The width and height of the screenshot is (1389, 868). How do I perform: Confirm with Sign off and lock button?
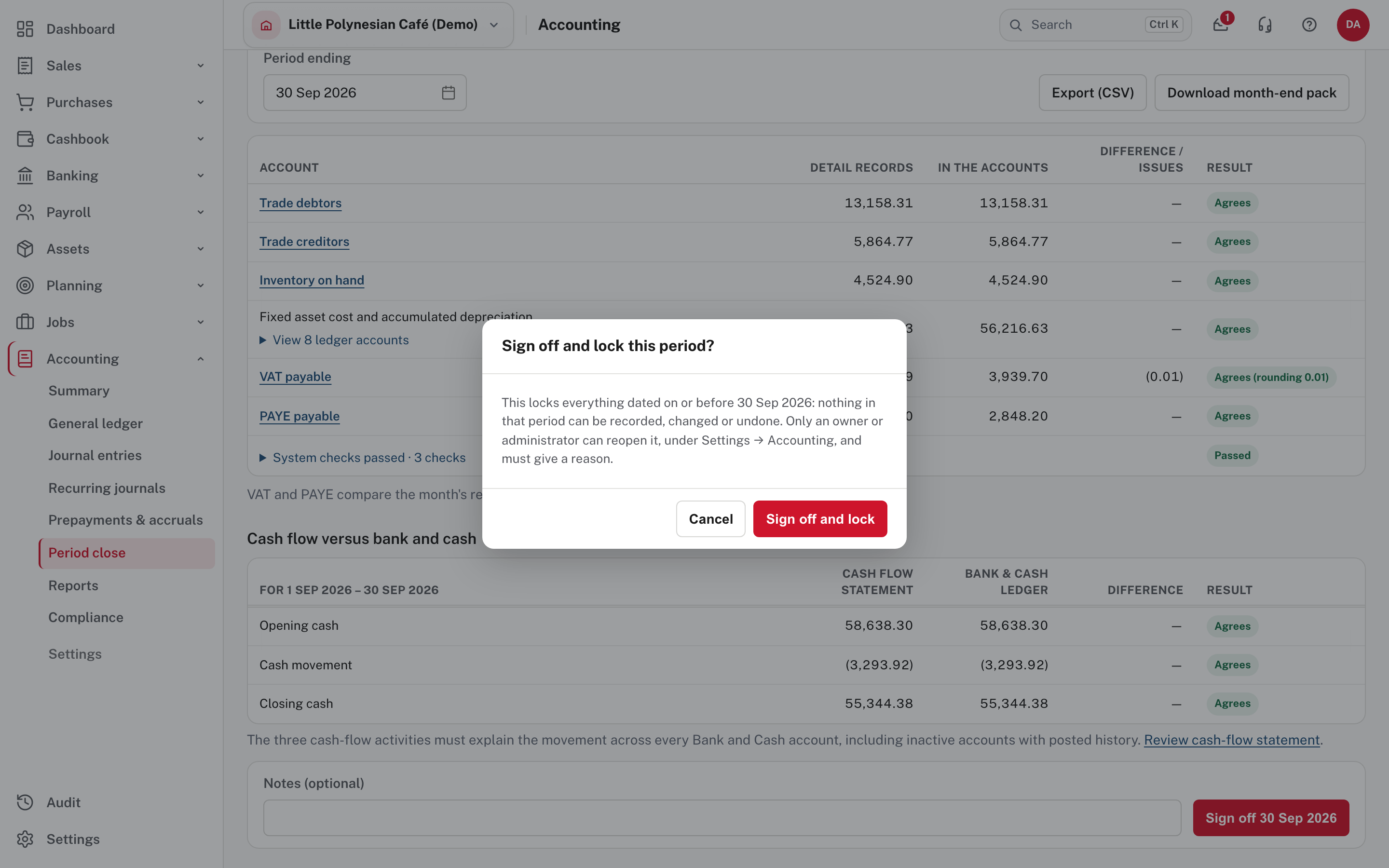(x=820, y=519)
